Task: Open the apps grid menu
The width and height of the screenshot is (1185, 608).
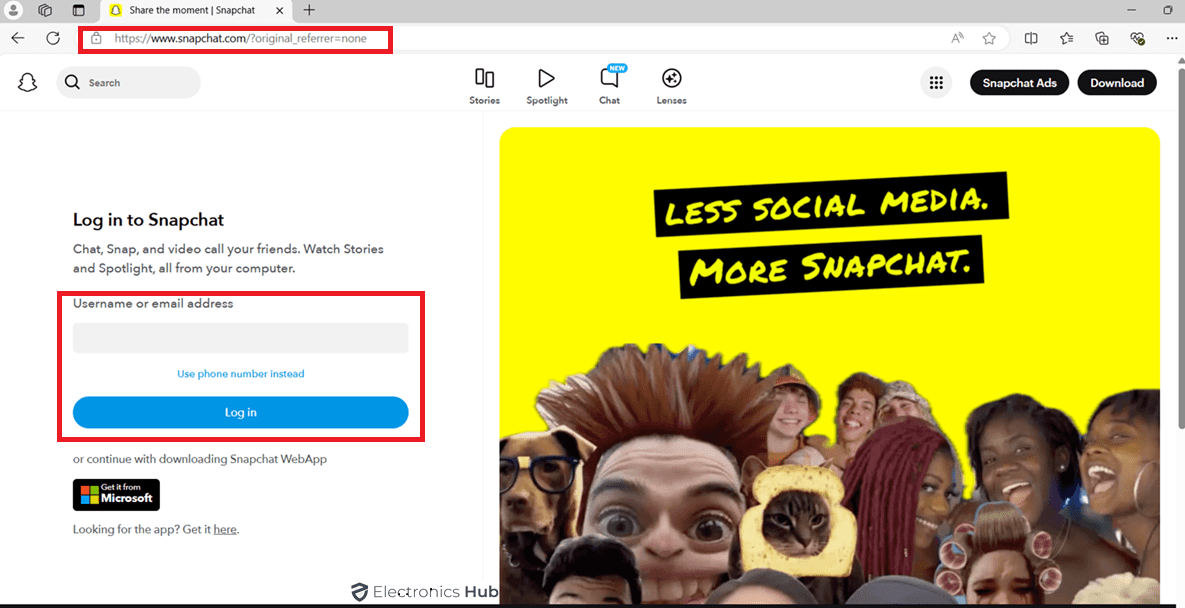Action: click(936, 82)
